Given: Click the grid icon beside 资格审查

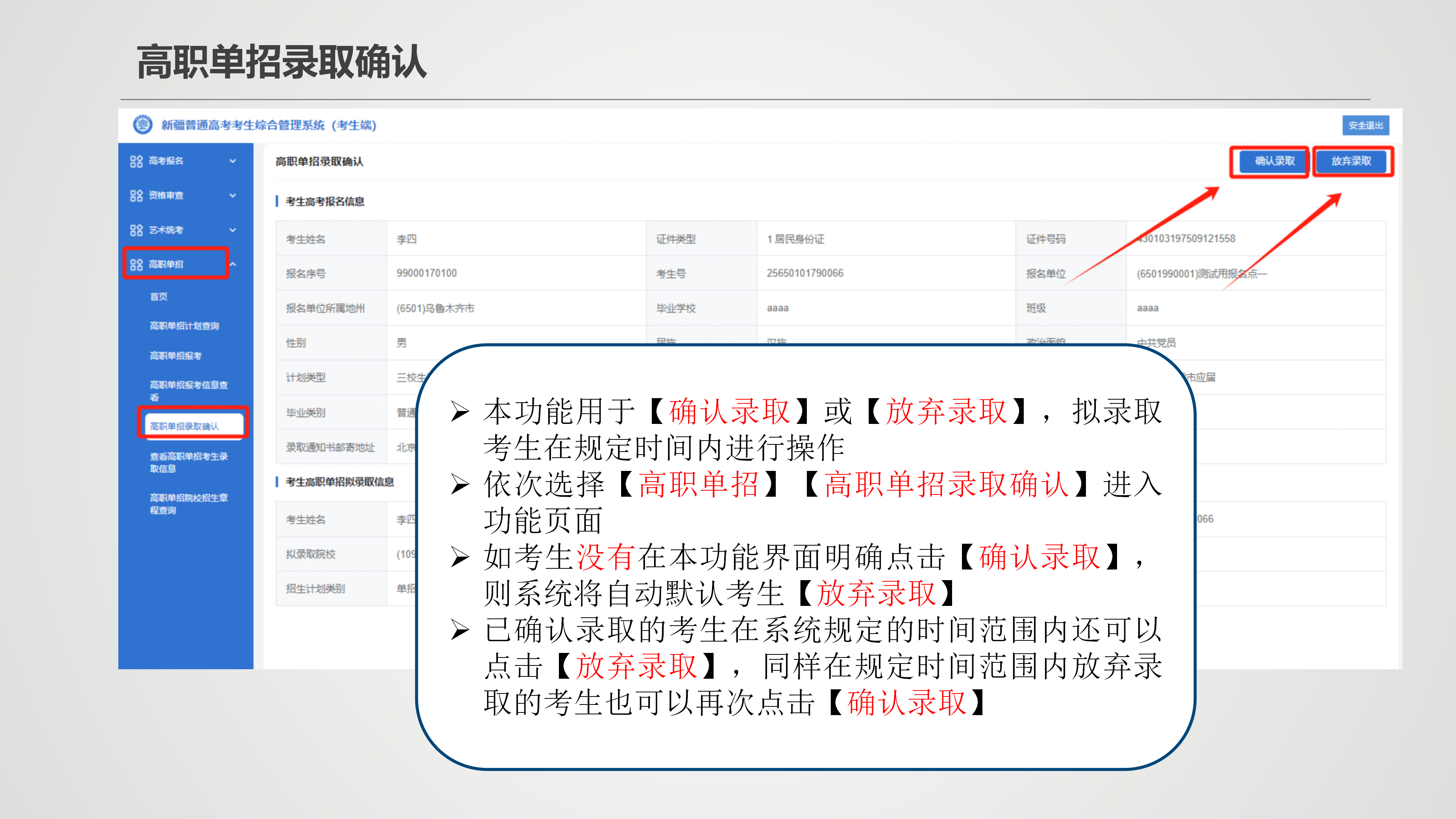Looking at the screenshot, I should tap(136, 196).
